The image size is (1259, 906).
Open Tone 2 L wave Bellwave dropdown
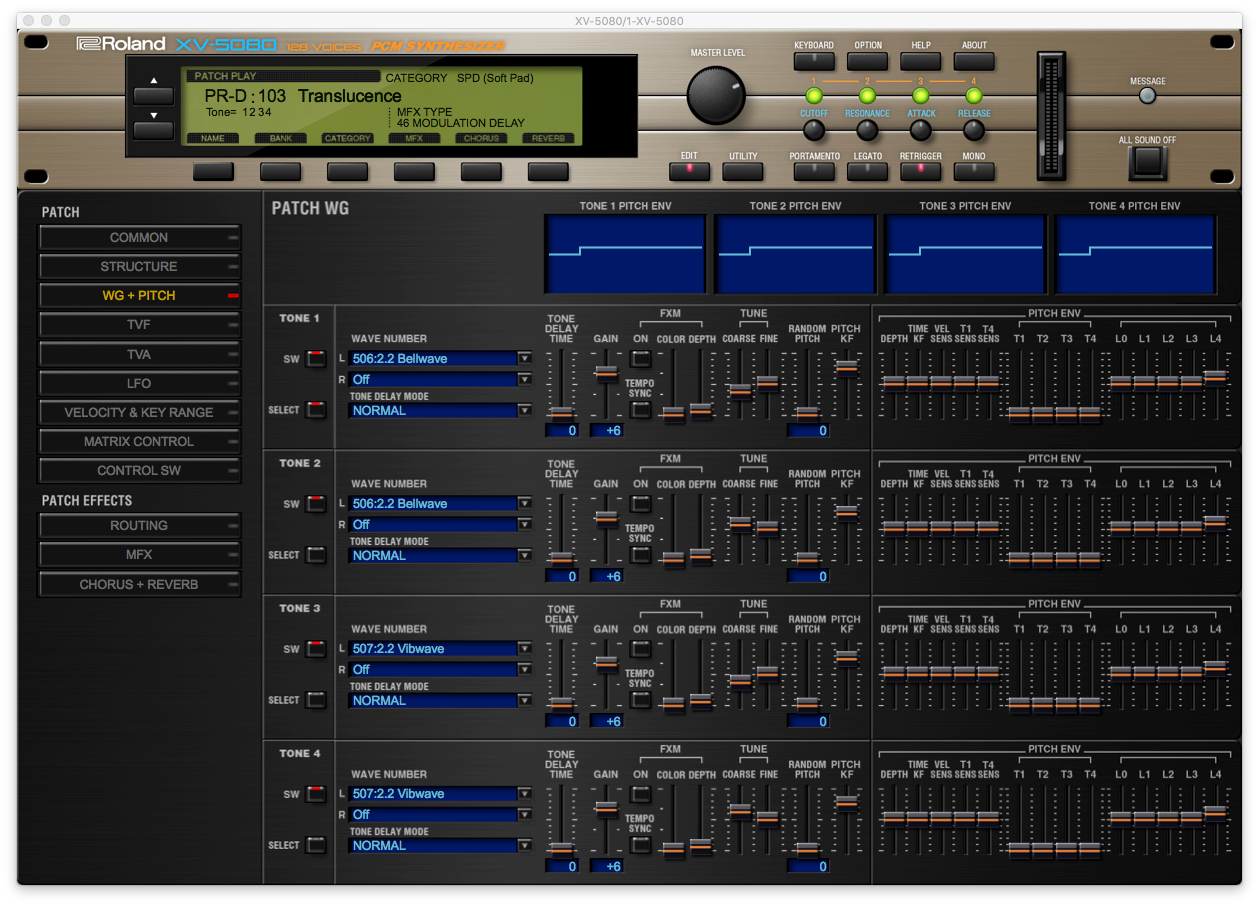(440, 503)
